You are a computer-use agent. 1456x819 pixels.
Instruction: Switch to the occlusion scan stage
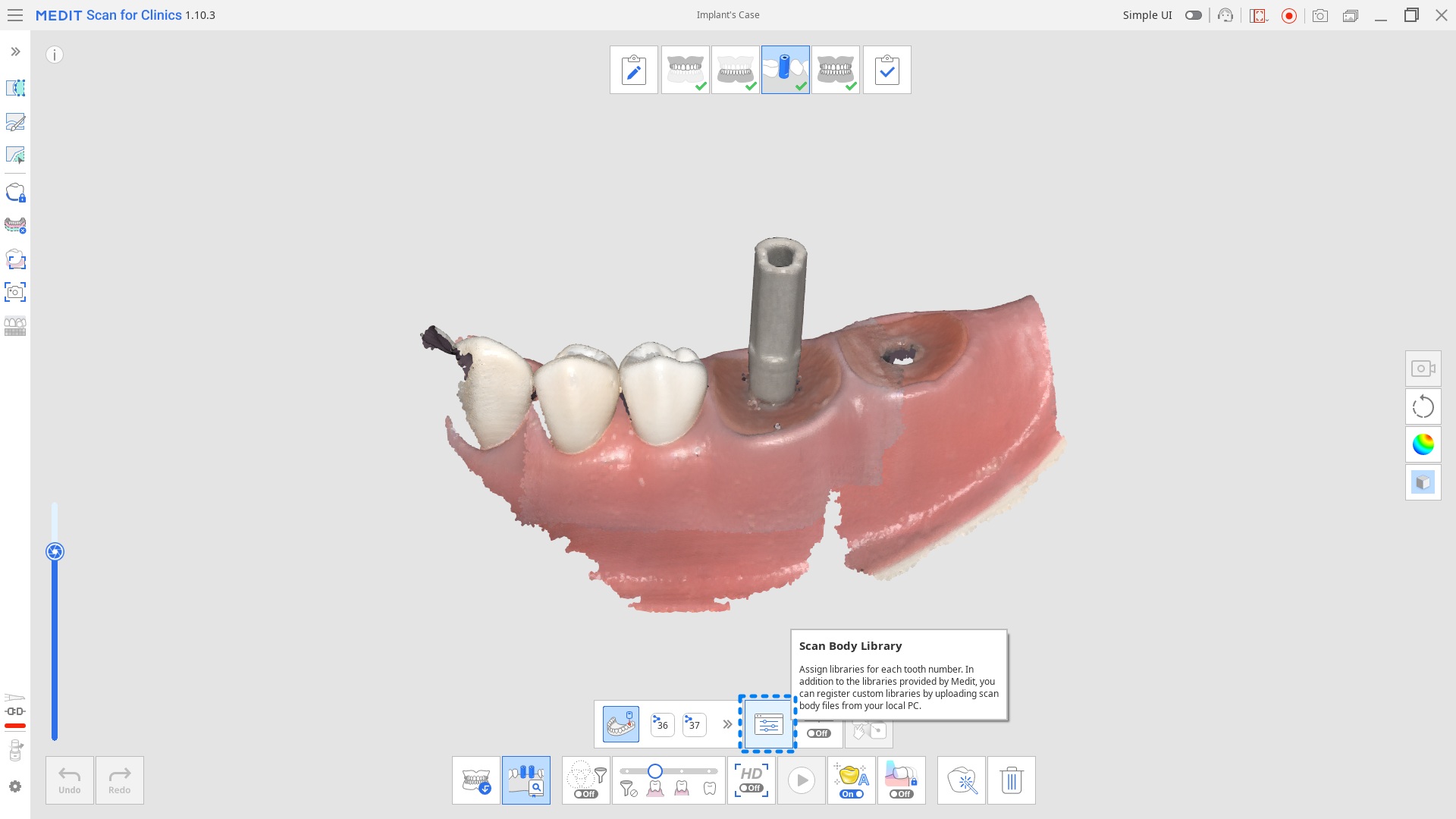point(836,70)
